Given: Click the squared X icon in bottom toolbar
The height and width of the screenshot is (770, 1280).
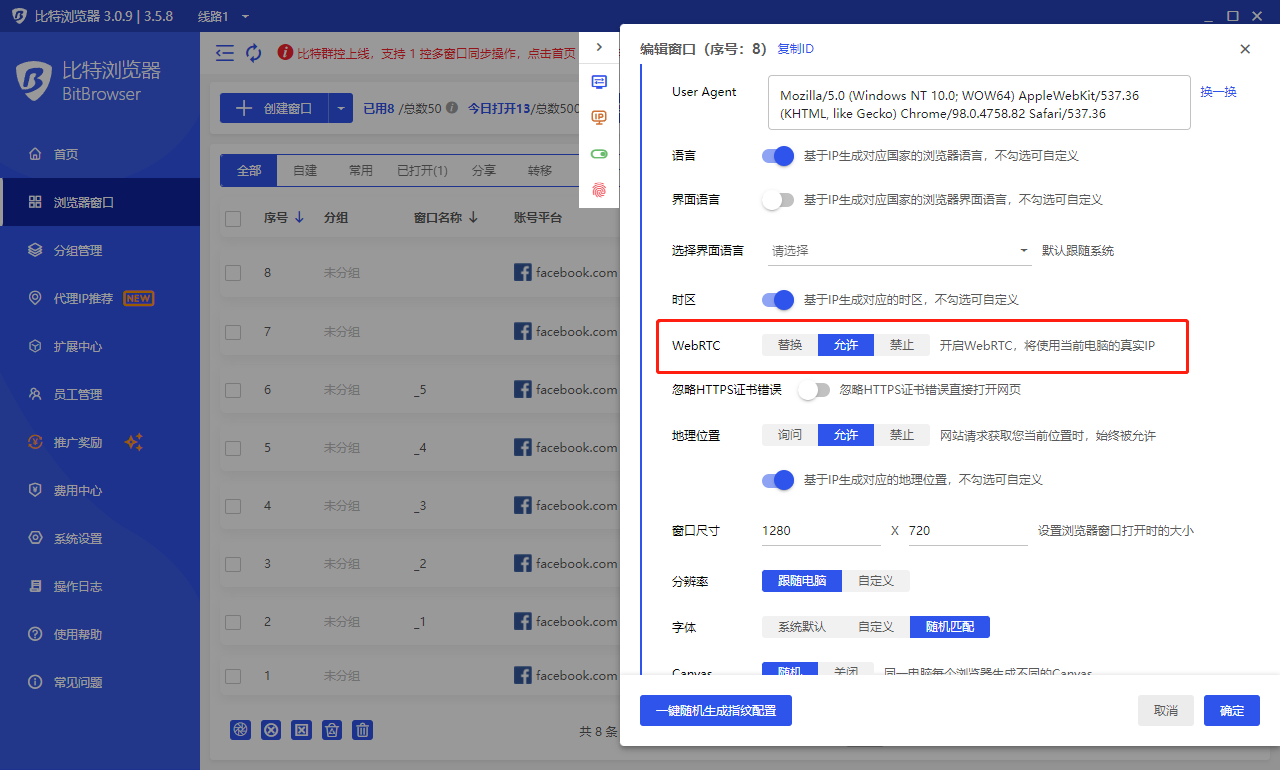Looking at the screenshot, I should coord(302,730).
